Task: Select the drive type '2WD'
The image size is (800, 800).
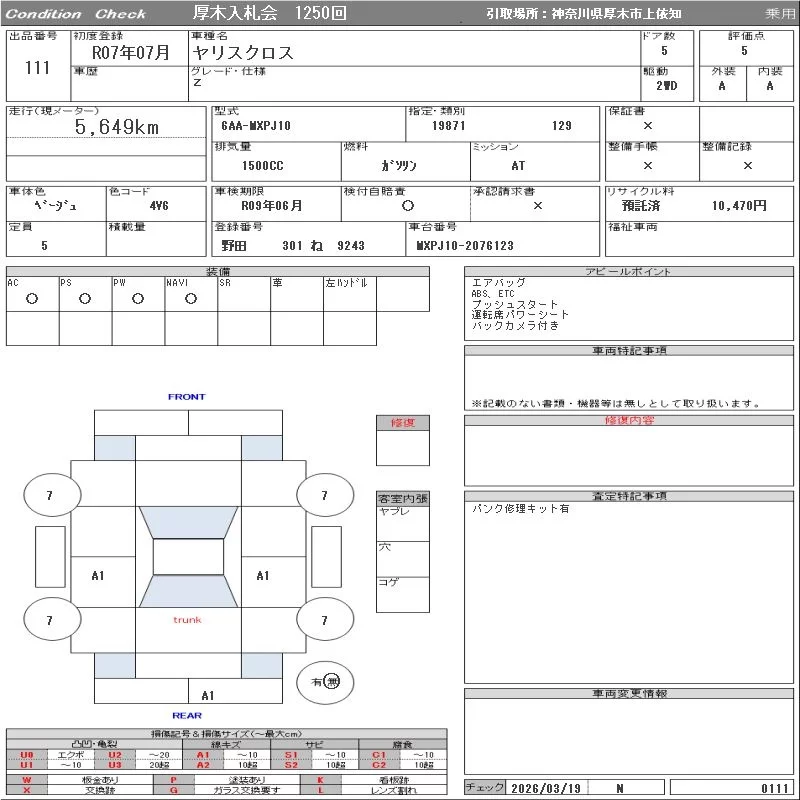Action: pos(667,86)
